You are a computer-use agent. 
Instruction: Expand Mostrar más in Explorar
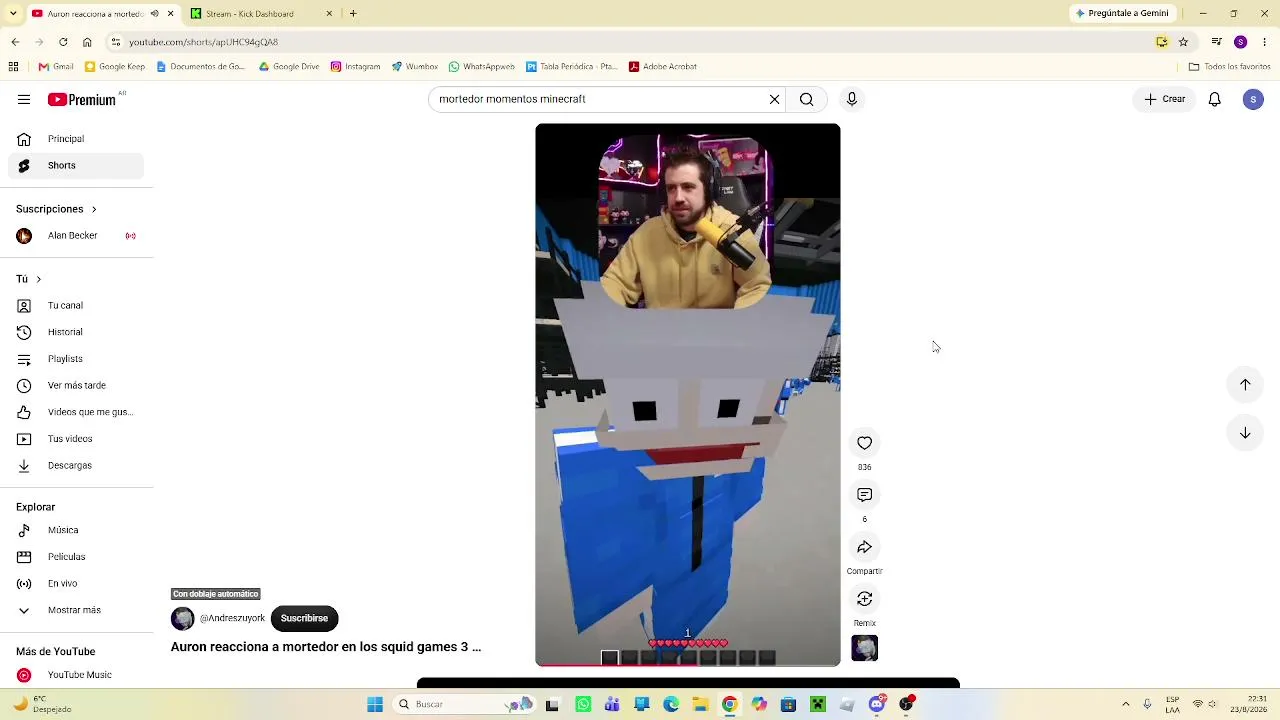[76, 610]
